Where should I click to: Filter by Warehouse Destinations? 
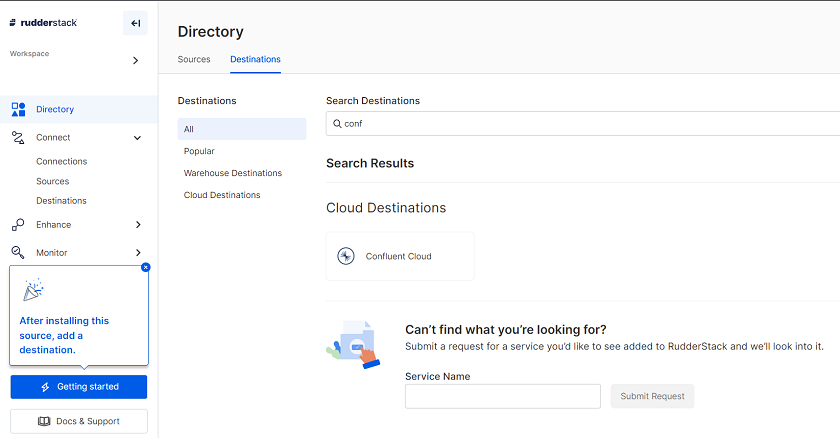[x=233, y=173]
